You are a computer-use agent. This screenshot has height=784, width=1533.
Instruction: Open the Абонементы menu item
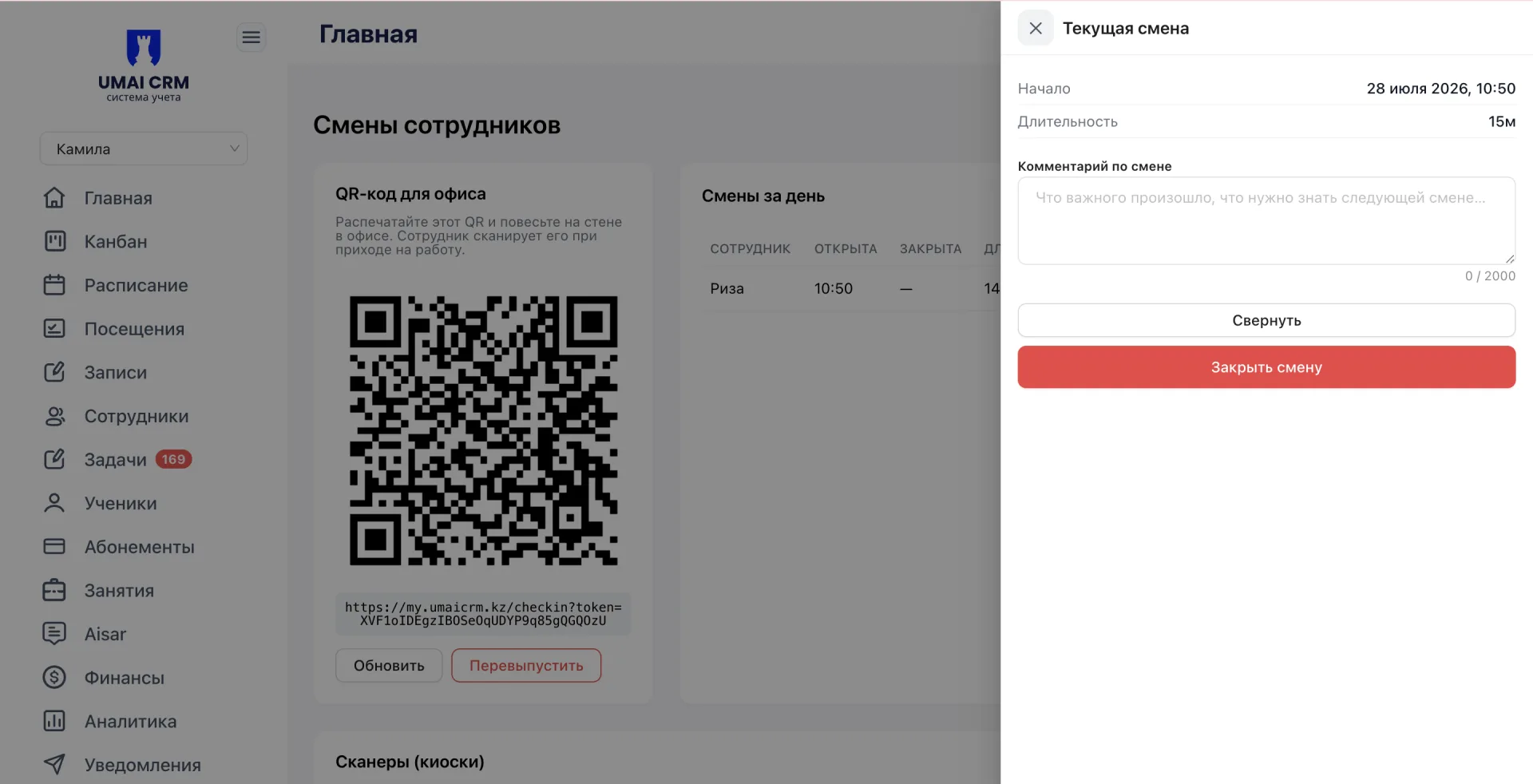pos(119,547)
